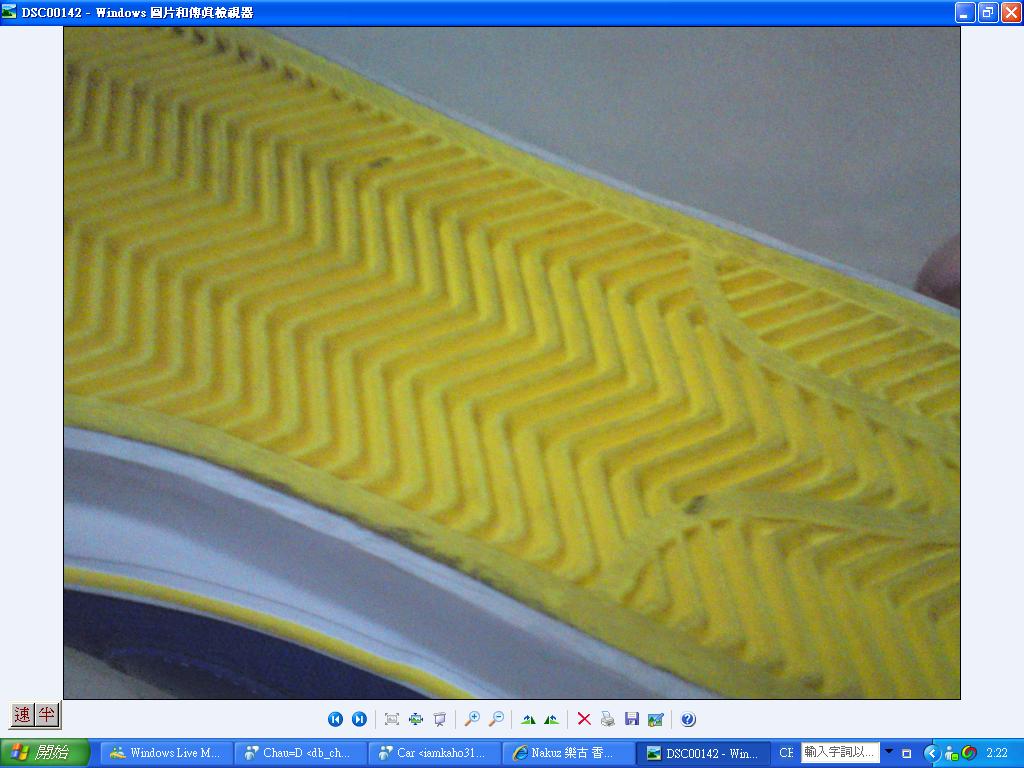The image size is (1024, 768).
Task: Go to the previous image
Action: [x=335, y=719]
